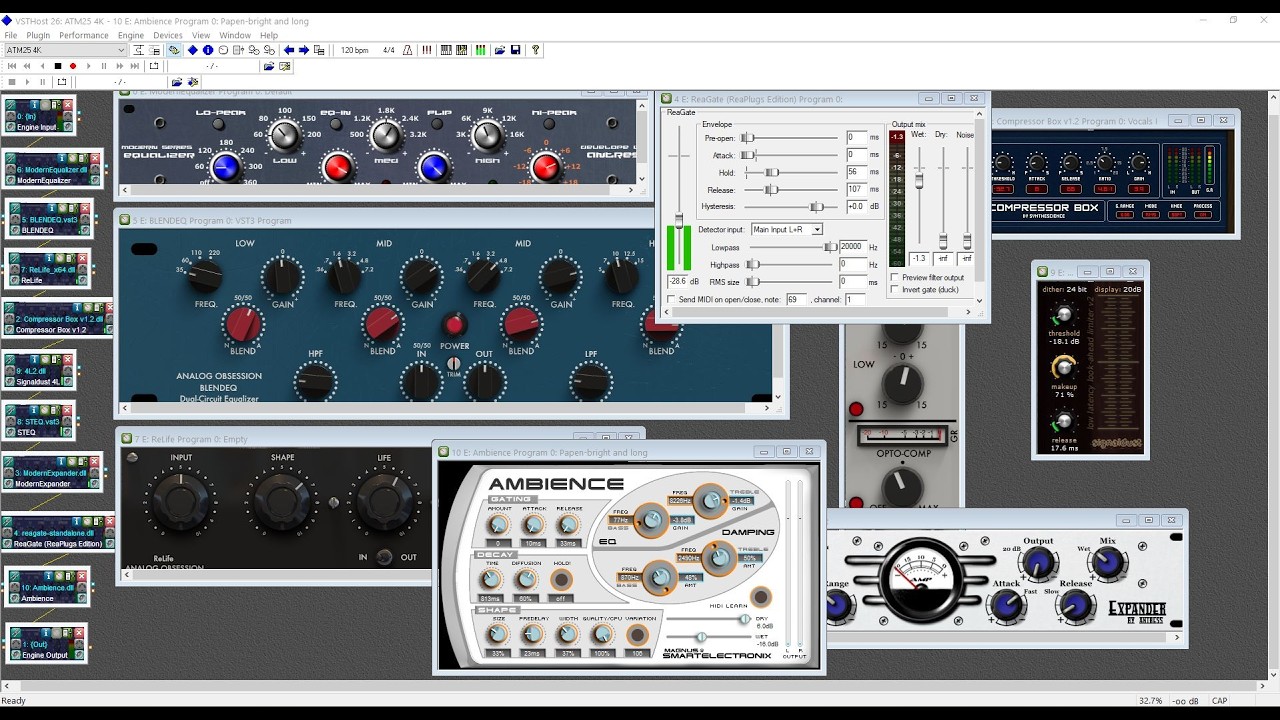This screenshot has height=720, width=1280.
Task: Adjust the Release slider in ReaGate
Action: (772, 189)
